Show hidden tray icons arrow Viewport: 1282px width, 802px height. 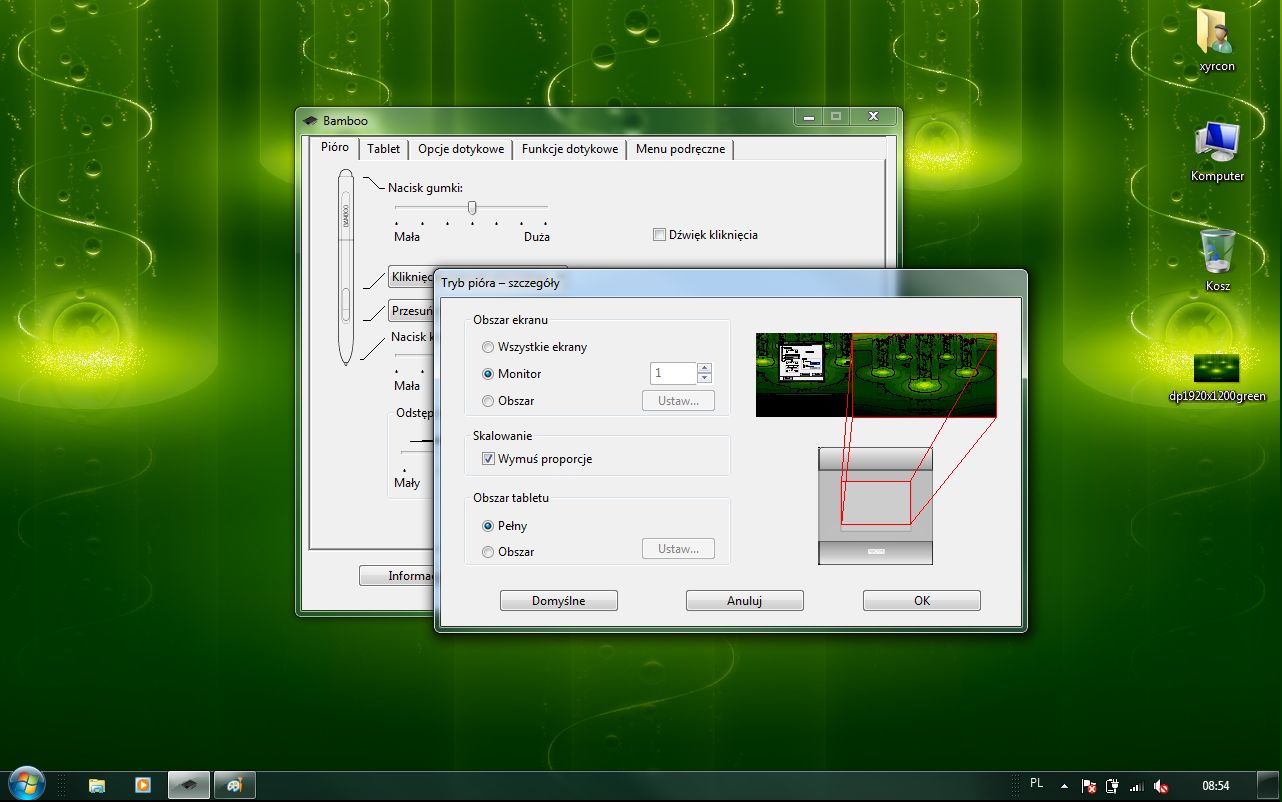1064,786
